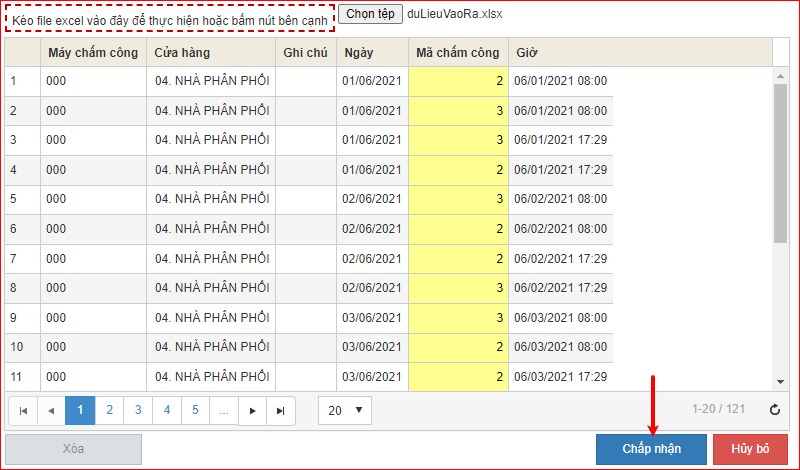Image resolution: width=800 pixels, height=470 pixels.
Task: Click Giờ cell in row 7
Action: click(x=561, y=259)
